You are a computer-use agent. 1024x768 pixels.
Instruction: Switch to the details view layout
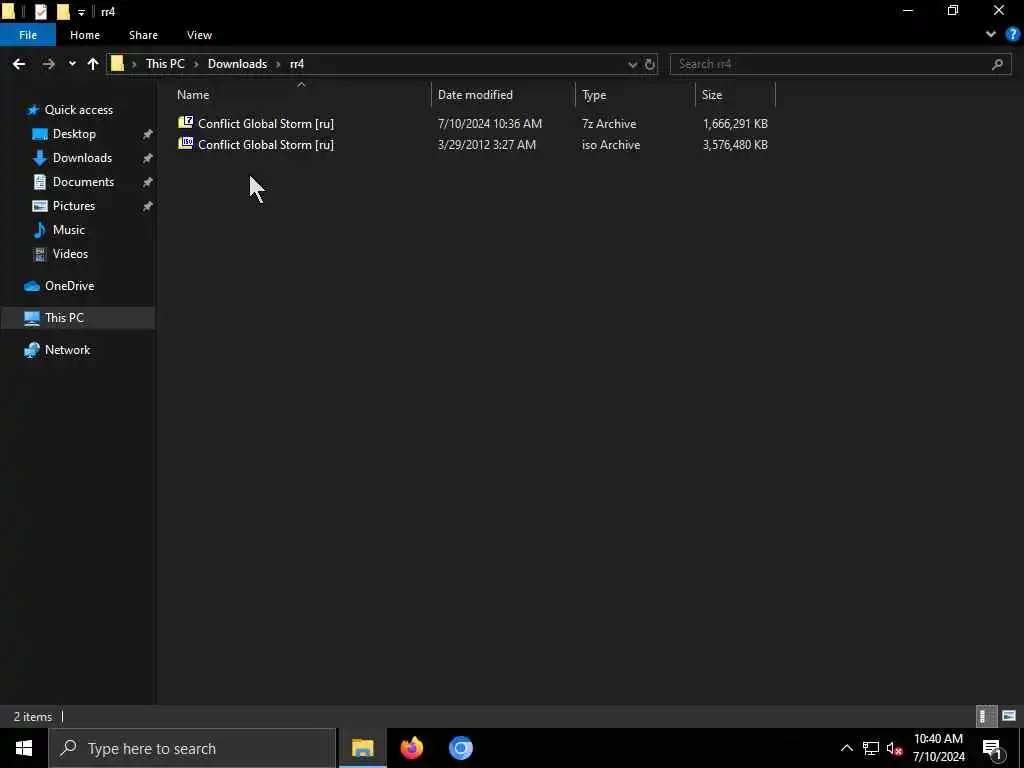pyautogui.click(x=986, y=716)
